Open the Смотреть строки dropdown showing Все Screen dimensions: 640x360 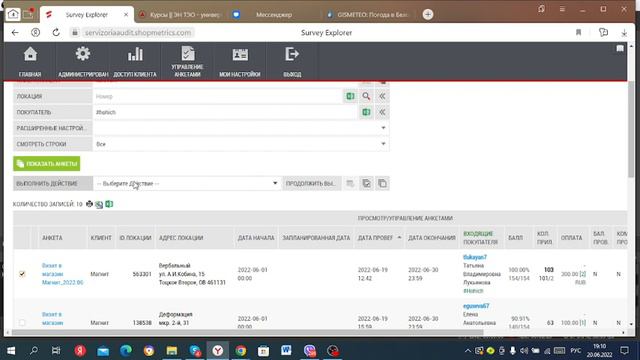(241, 144)
